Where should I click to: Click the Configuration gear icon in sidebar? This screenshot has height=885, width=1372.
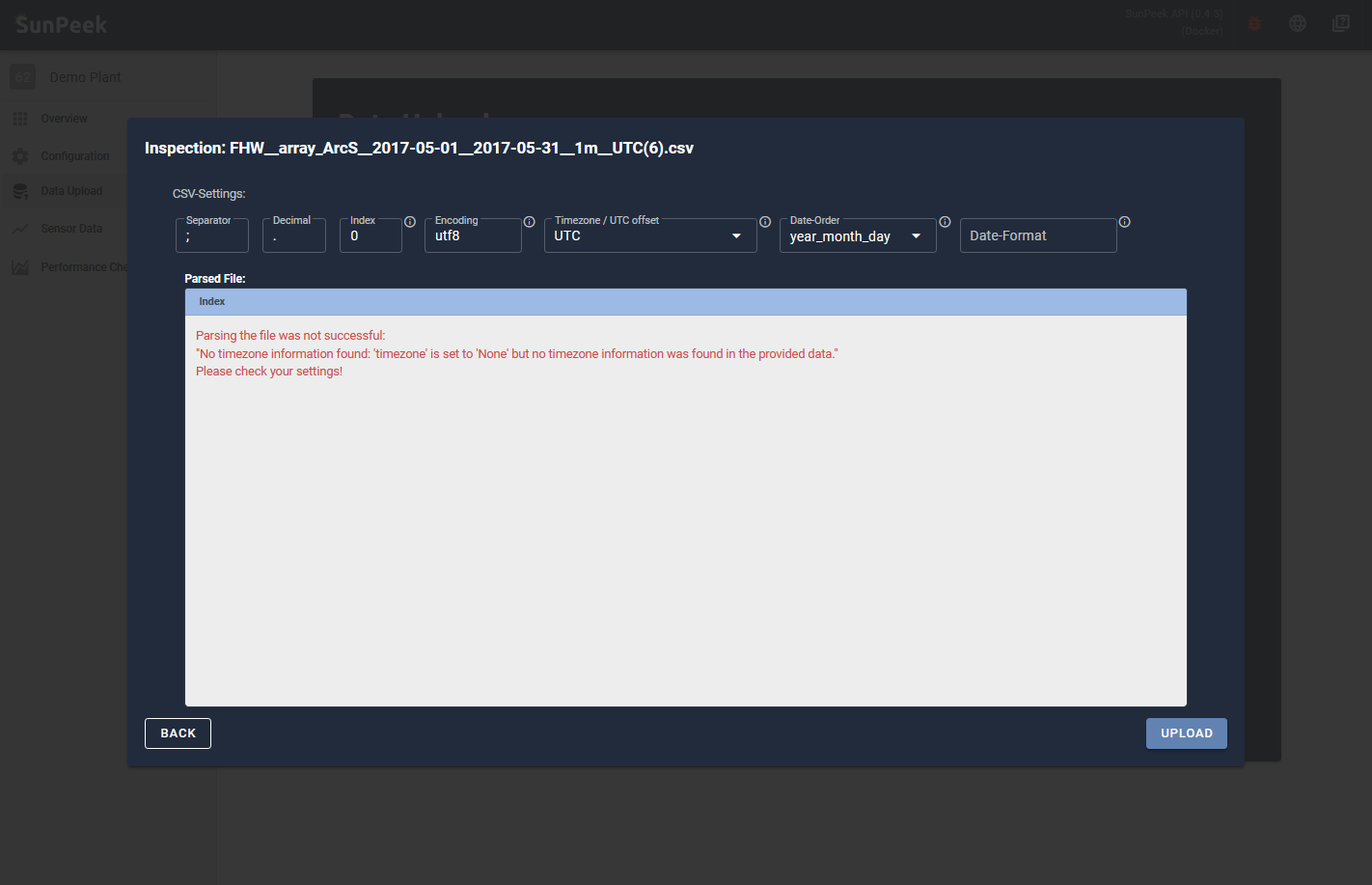coord(20,156)
